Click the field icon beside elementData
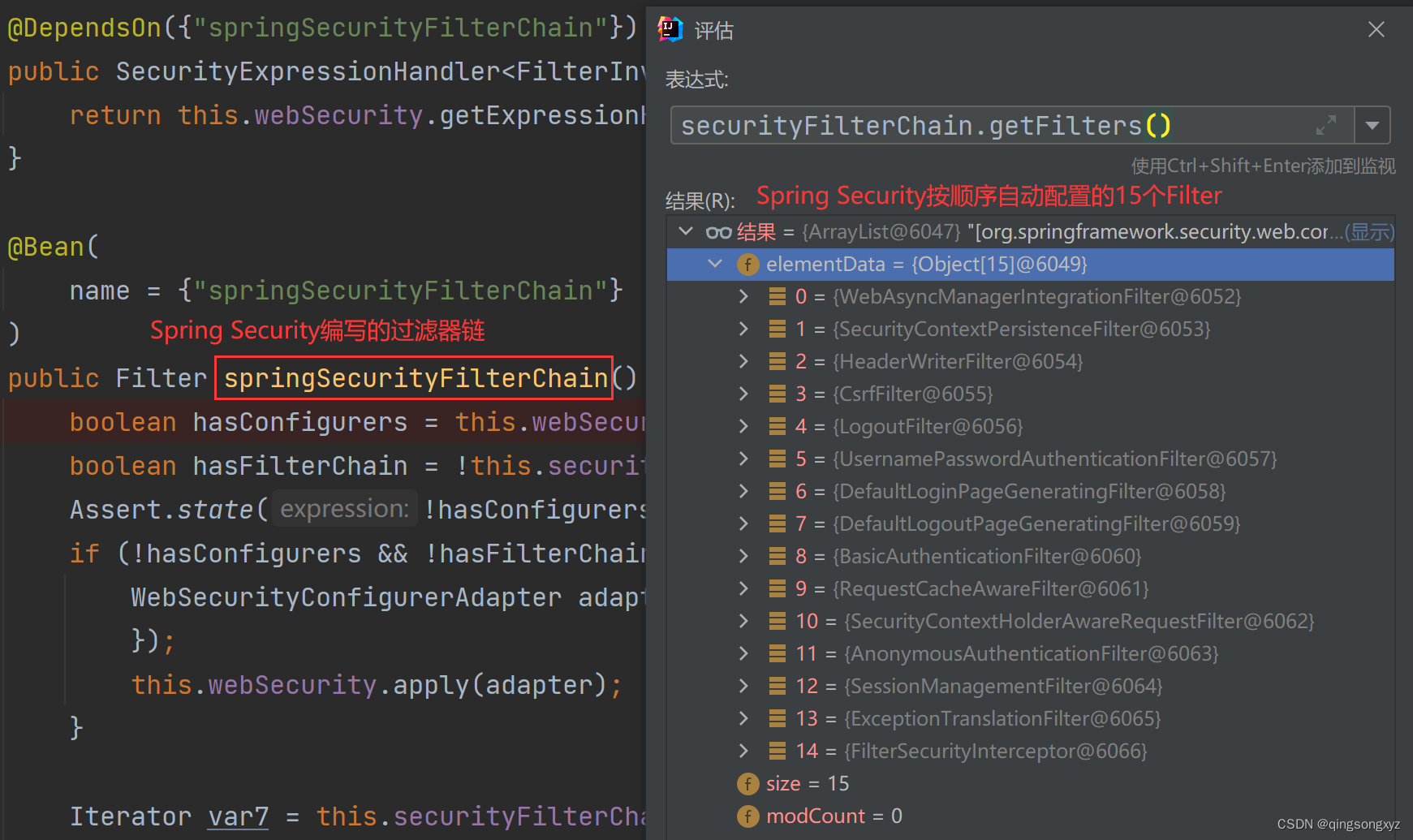The image size is (1413, 840). tap(747, 265)
